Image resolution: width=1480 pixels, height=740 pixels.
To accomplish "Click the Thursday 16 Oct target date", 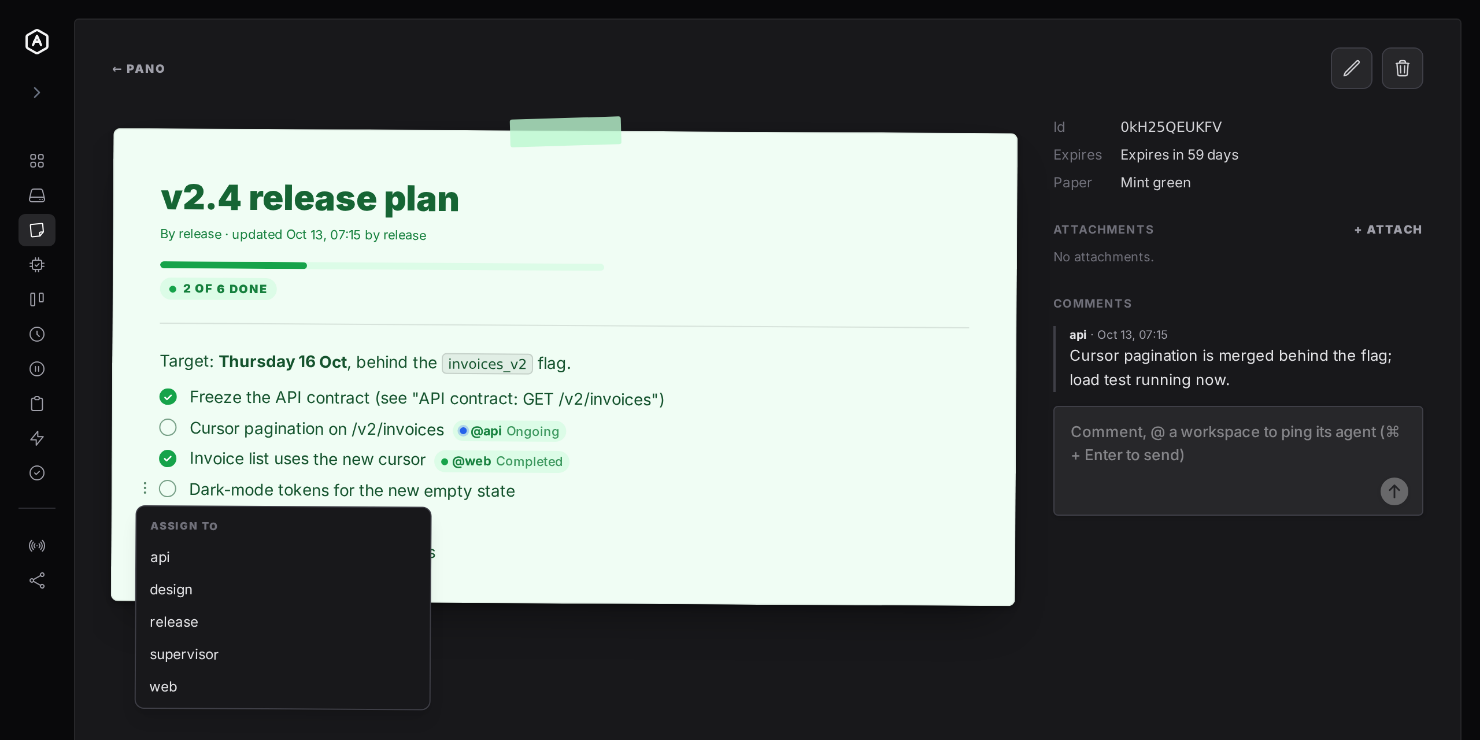I will click(283, 362).
